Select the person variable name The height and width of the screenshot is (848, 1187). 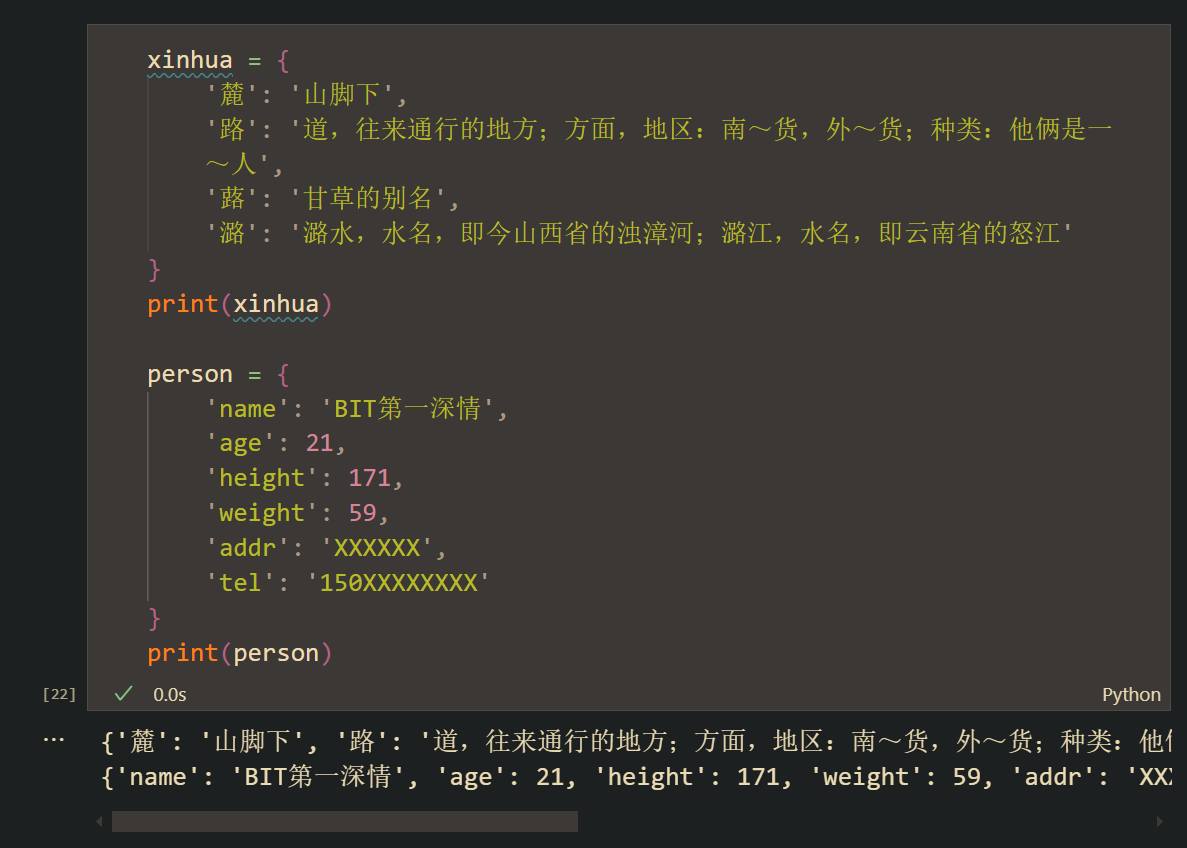click(189, 373)
